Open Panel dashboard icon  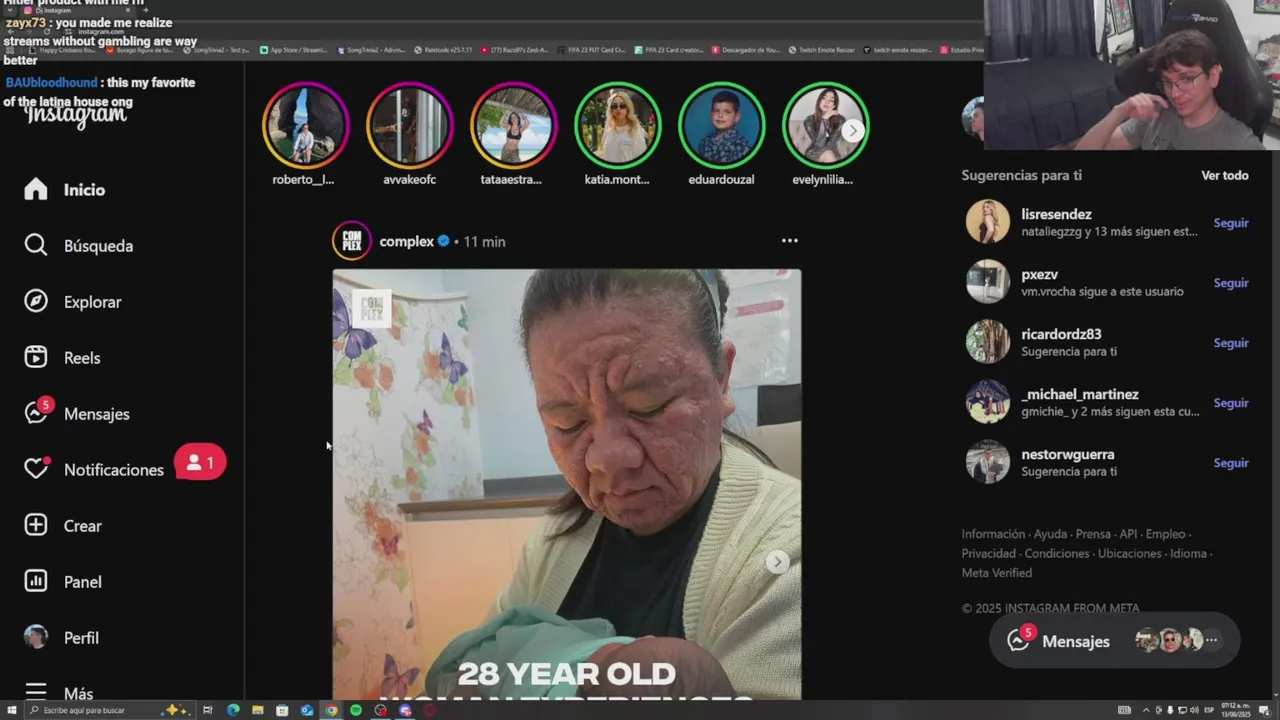(x=36, y=582)
